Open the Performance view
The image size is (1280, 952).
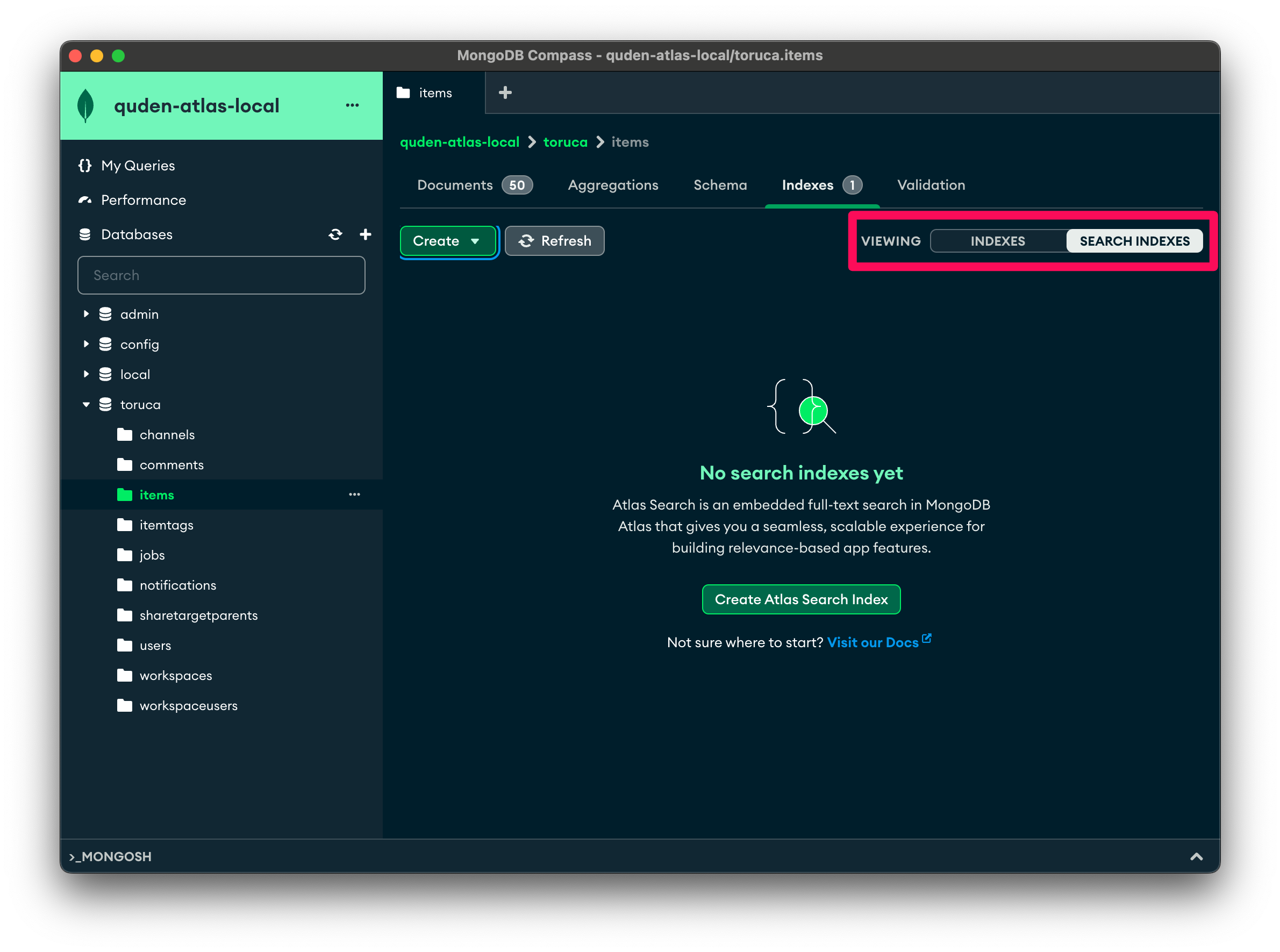(143, 200)
